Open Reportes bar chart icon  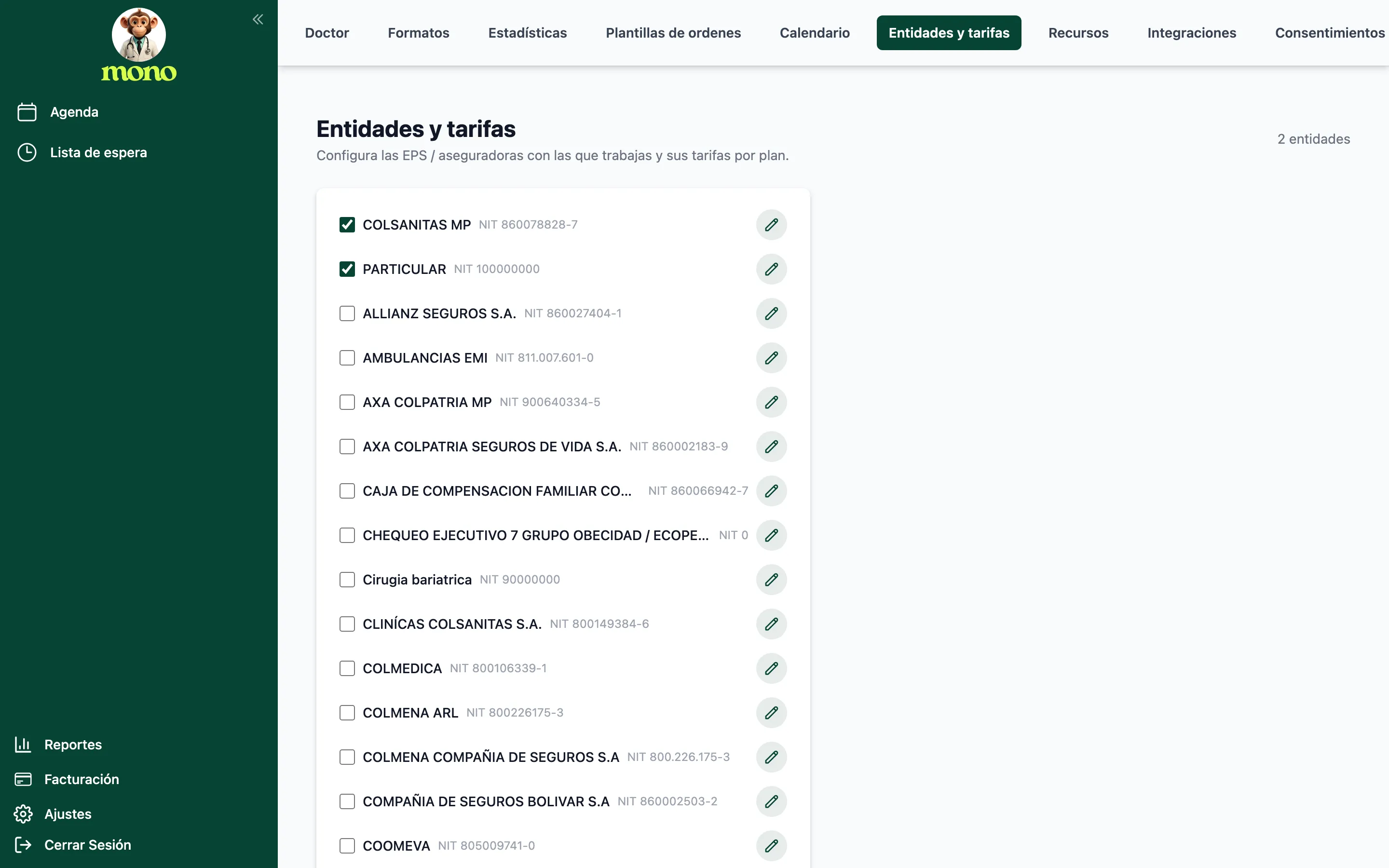click(23, 745)
